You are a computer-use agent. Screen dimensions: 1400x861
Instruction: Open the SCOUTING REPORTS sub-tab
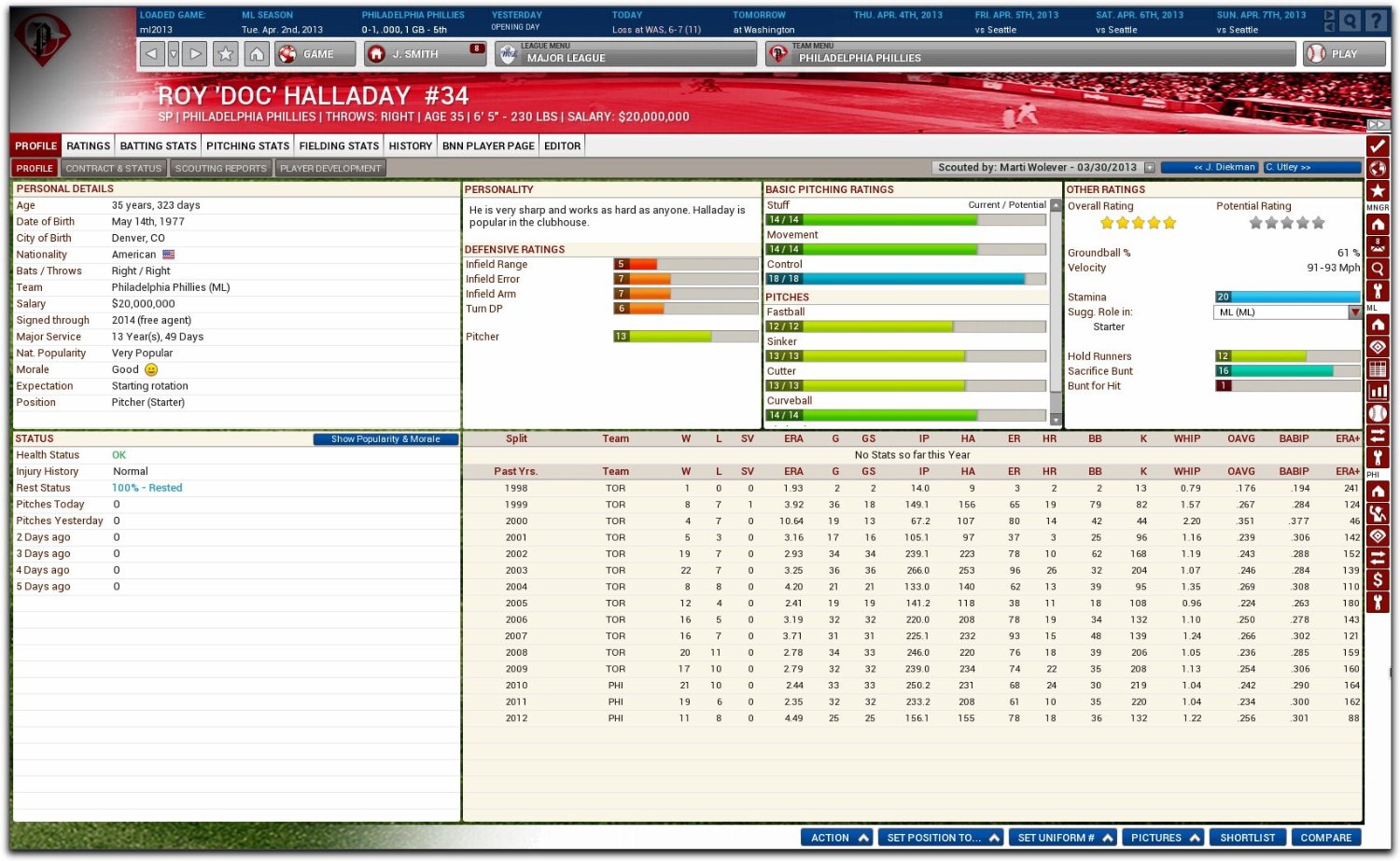220,167
